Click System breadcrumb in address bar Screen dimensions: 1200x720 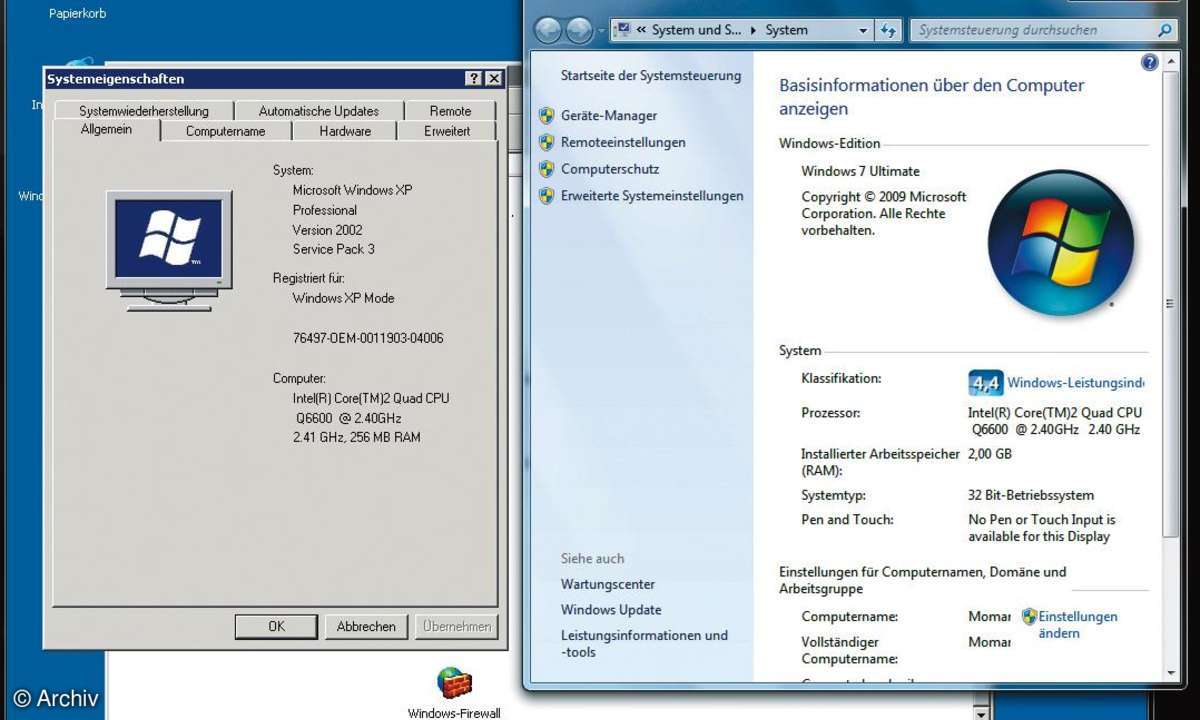(x=787, y=31)
